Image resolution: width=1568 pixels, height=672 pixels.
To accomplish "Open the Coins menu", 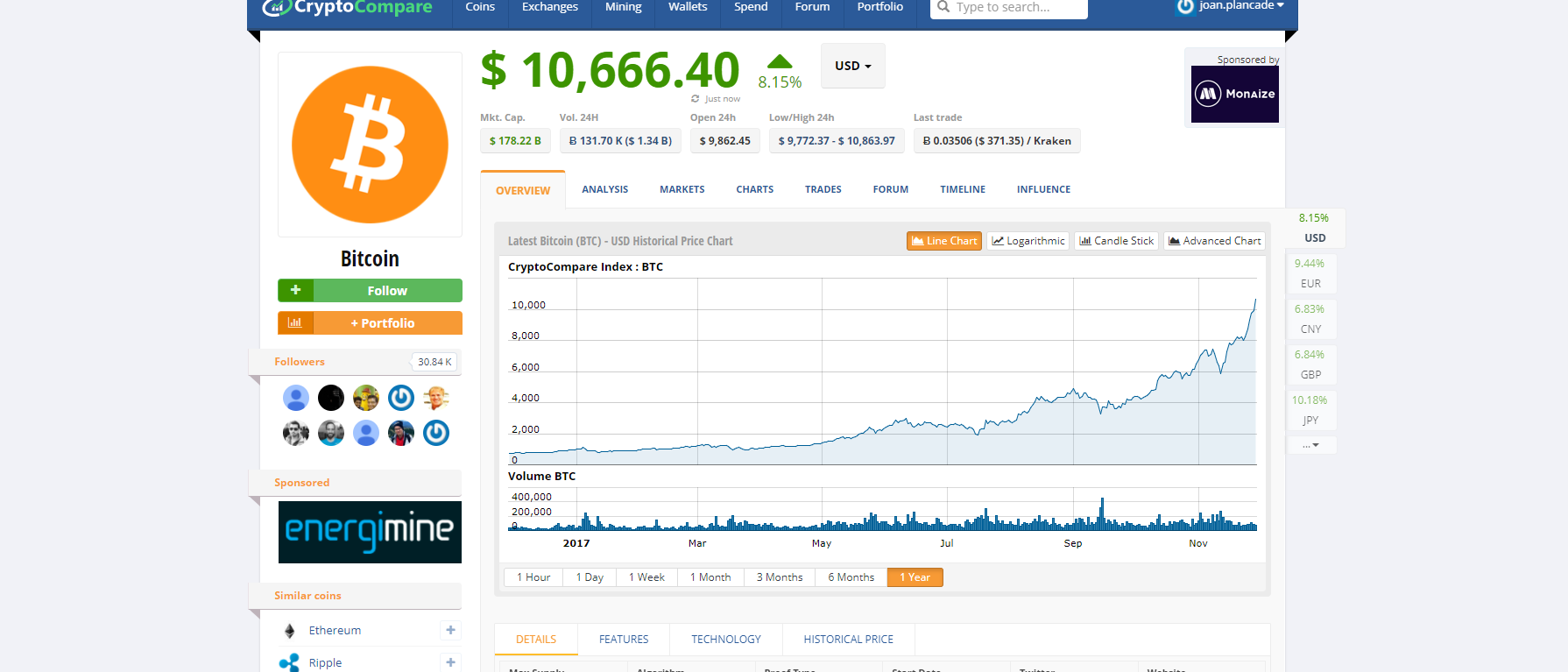I will (x=480, y=7).
